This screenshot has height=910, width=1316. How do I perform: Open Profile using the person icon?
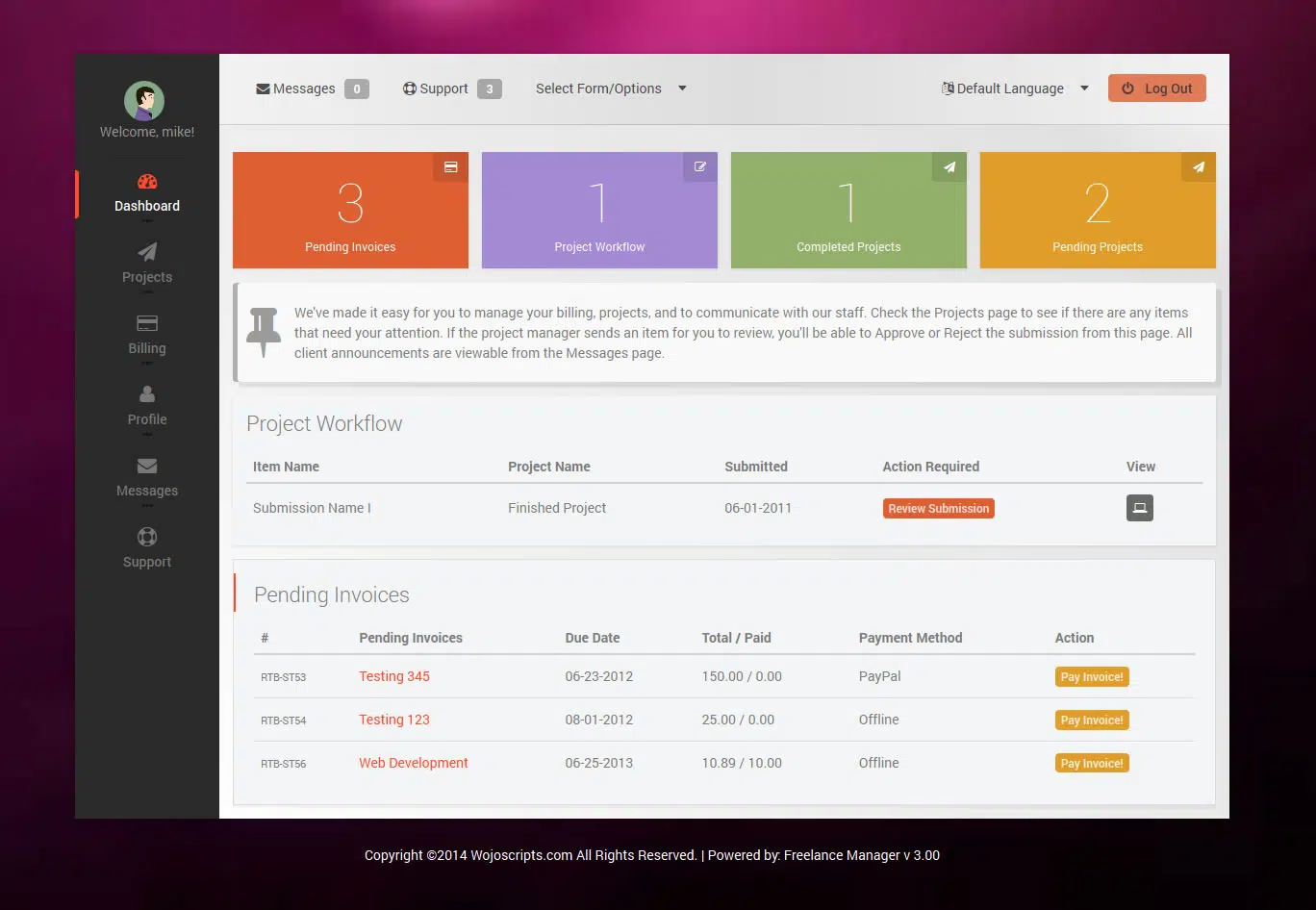click(147, 394)
